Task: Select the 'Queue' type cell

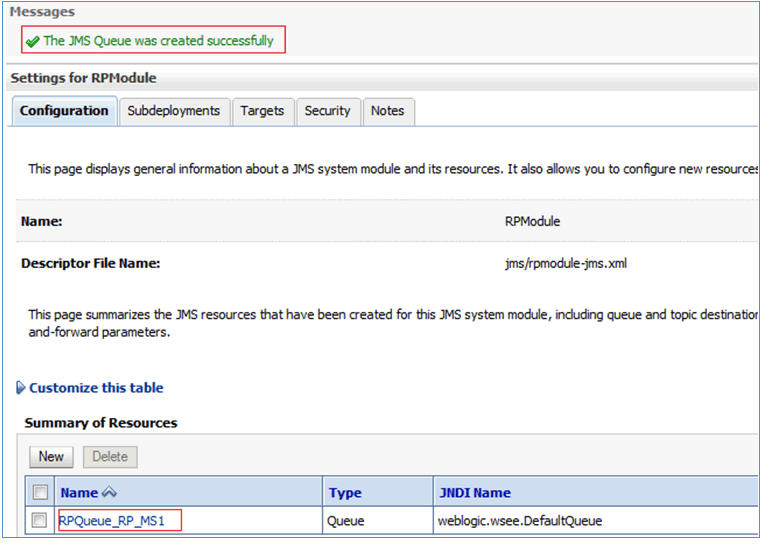Action: (346, 521)
